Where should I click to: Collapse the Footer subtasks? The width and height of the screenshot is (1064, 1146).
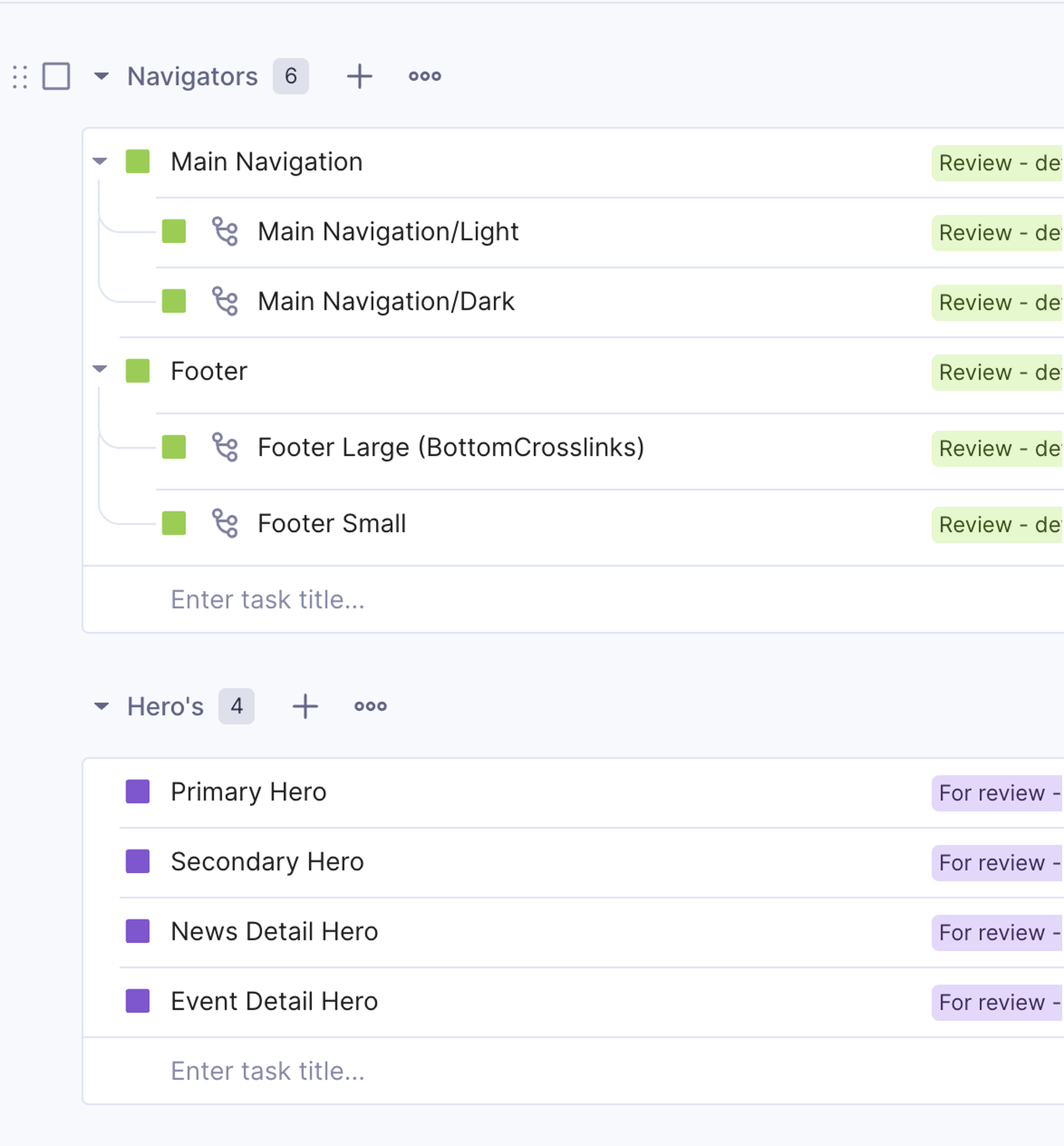100,369
